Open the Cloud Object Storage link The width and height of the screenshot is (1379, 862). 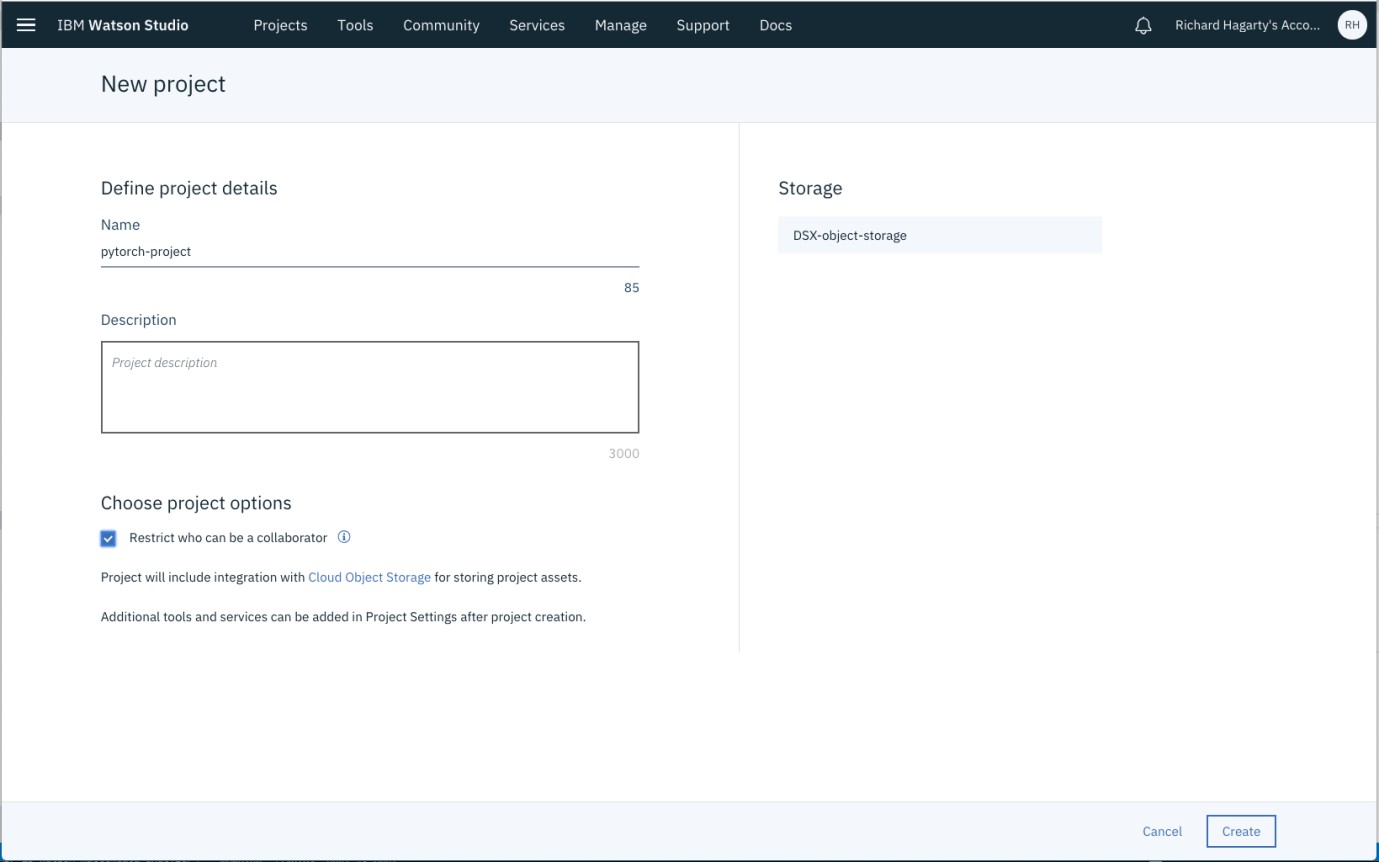[x=369, y=577]
